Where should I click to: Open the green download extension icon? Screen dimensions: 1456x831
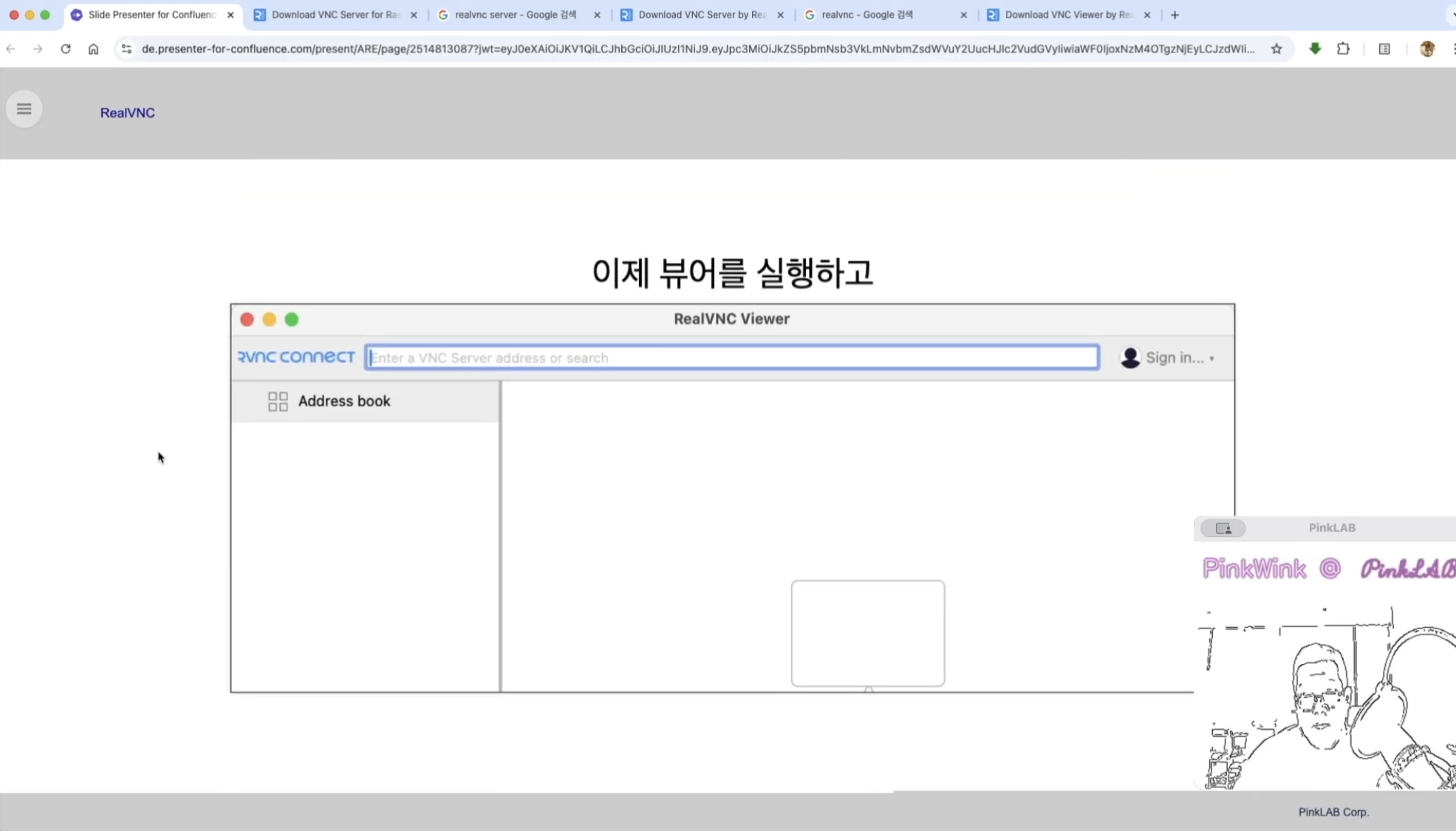pyautogui.click(x=1315, y=49)
